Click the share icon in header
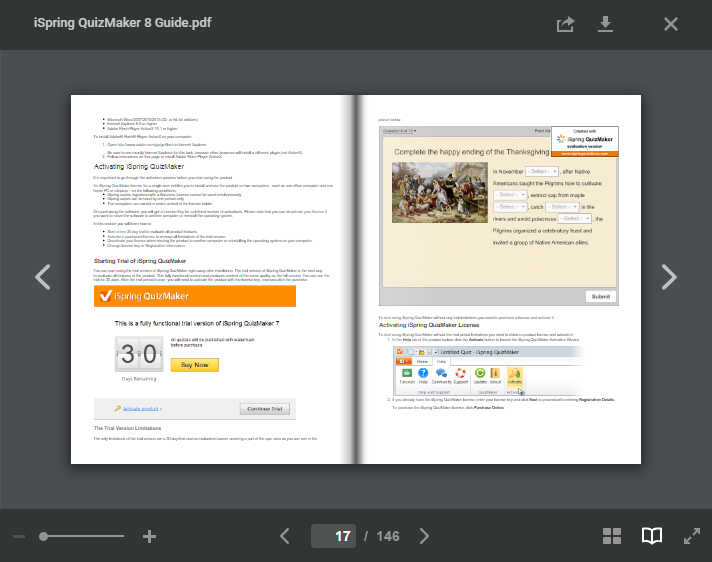 tap(565, 24)
